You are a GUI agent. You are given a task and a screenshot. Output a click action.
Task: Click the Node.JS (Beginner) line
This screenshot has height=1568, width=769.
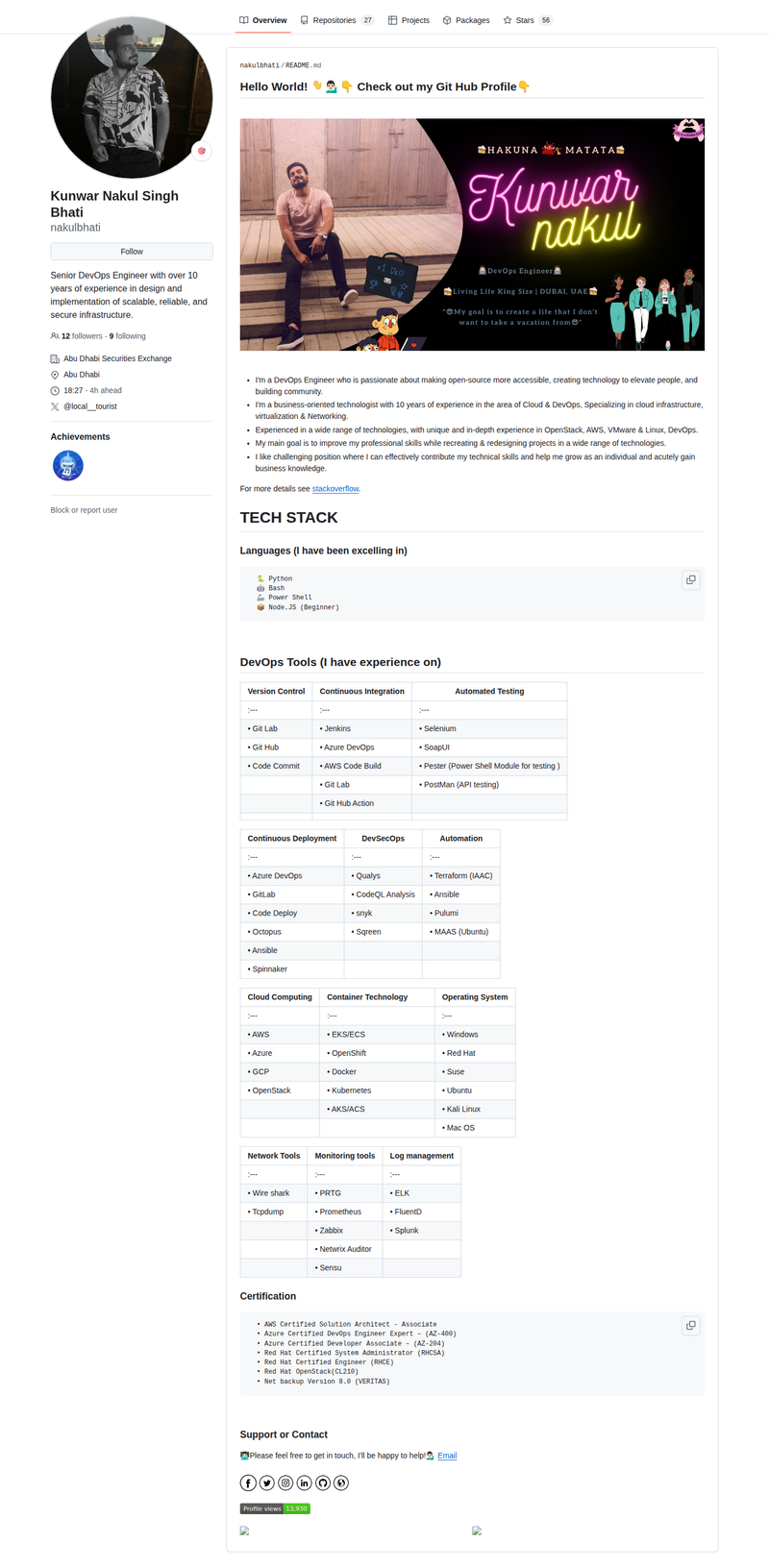[x=298, y=607]
